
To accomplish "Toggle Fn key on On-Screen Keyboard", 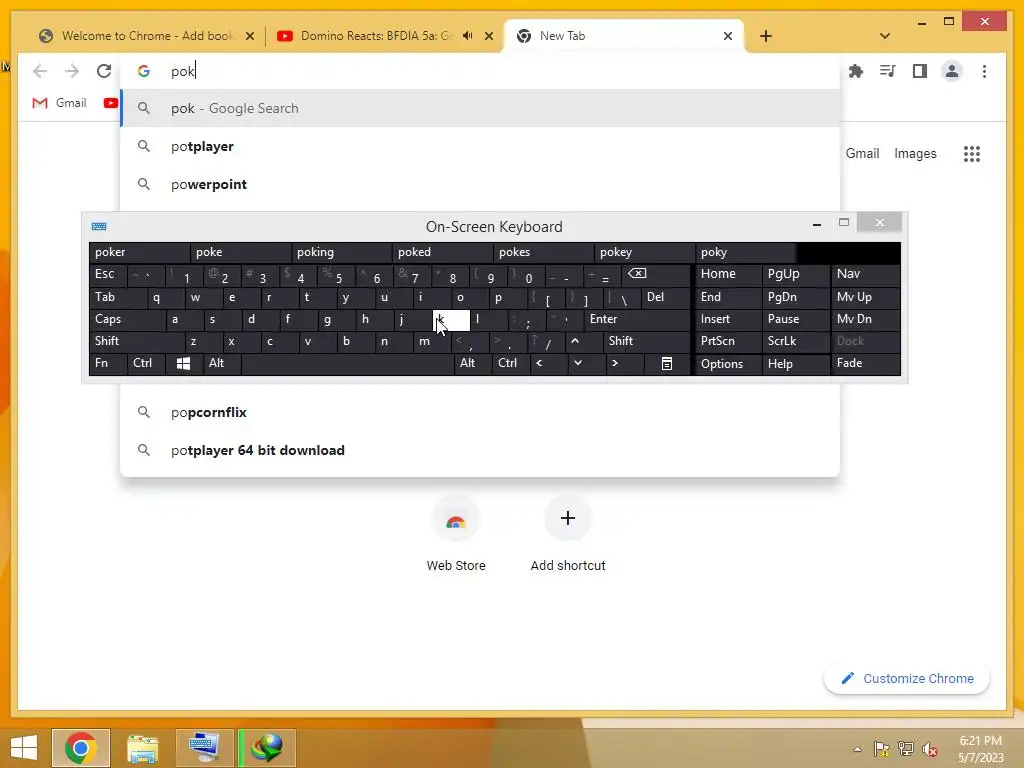I will coord(108,363).
